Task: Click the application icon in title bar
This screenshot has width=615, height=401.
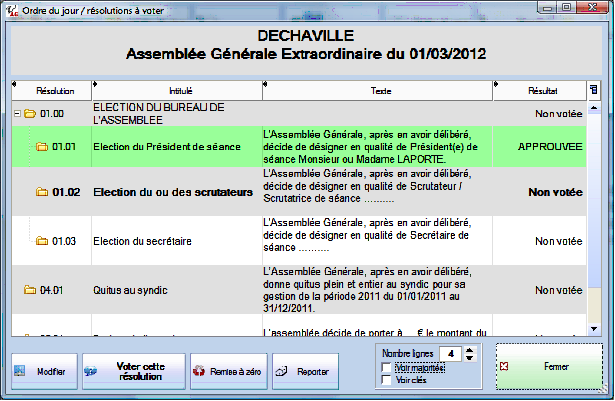Action: click(12, 10)
